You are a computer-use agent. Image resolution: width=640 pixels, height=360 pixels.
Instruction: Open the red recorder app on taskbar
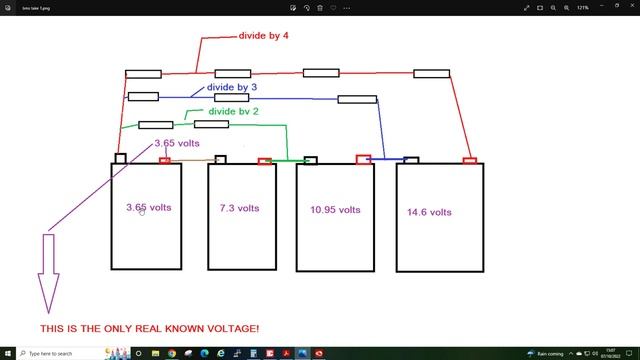click(x=319, y=353)
